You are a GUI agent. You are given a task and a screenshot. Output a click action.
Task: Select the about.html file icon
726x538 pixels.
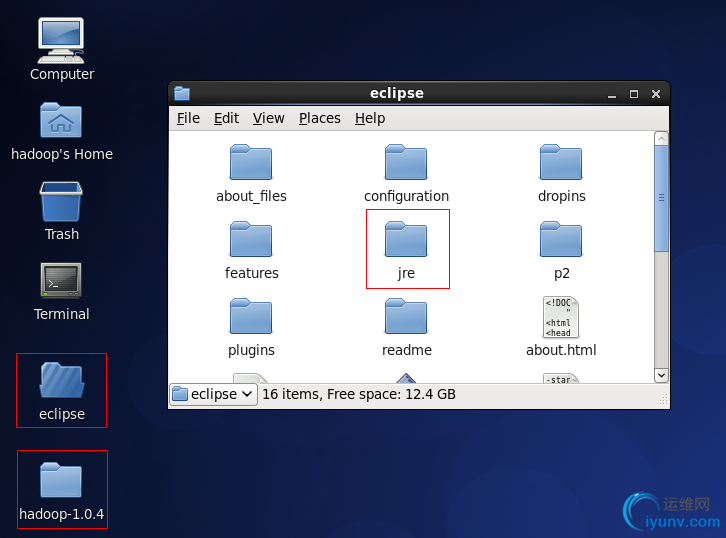(x=561, y=317)
